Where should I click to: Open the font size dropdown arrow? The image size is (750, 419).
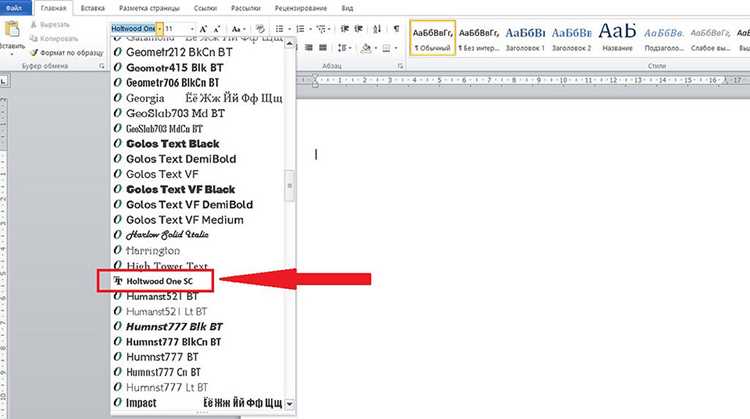coord(192,29)
